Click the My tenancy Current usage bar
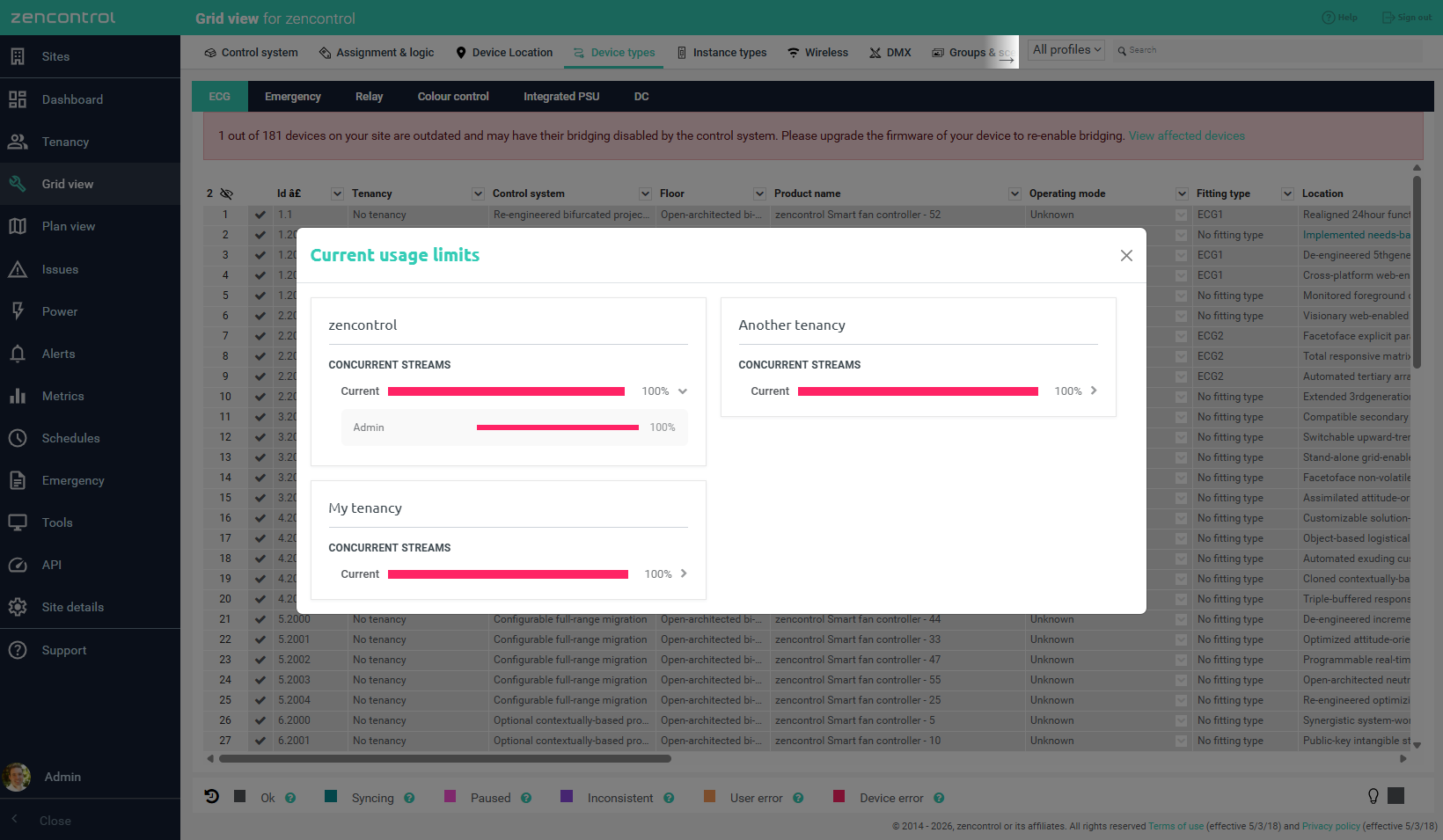The image size is (1443, 840). tap(508, 574)
